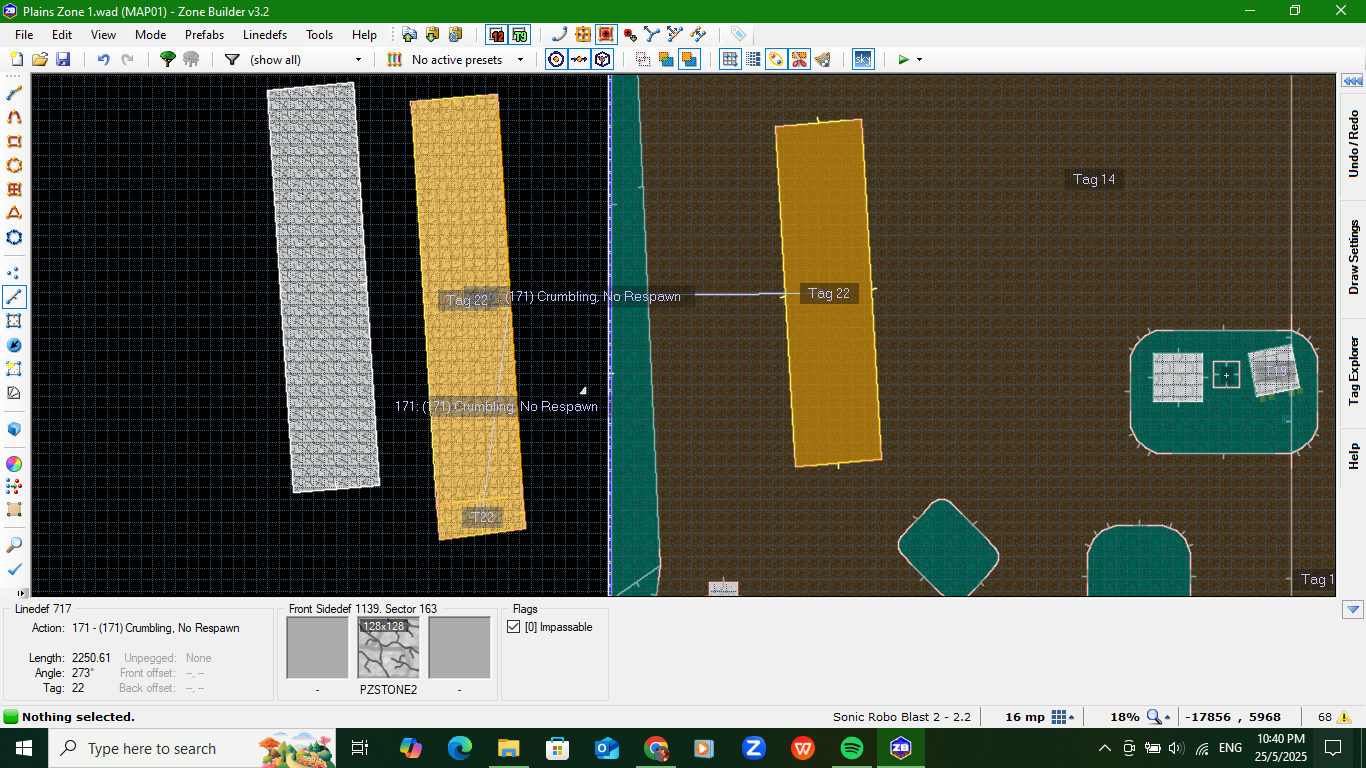Undo the last action via toolbar

click(x=103, y=60)
